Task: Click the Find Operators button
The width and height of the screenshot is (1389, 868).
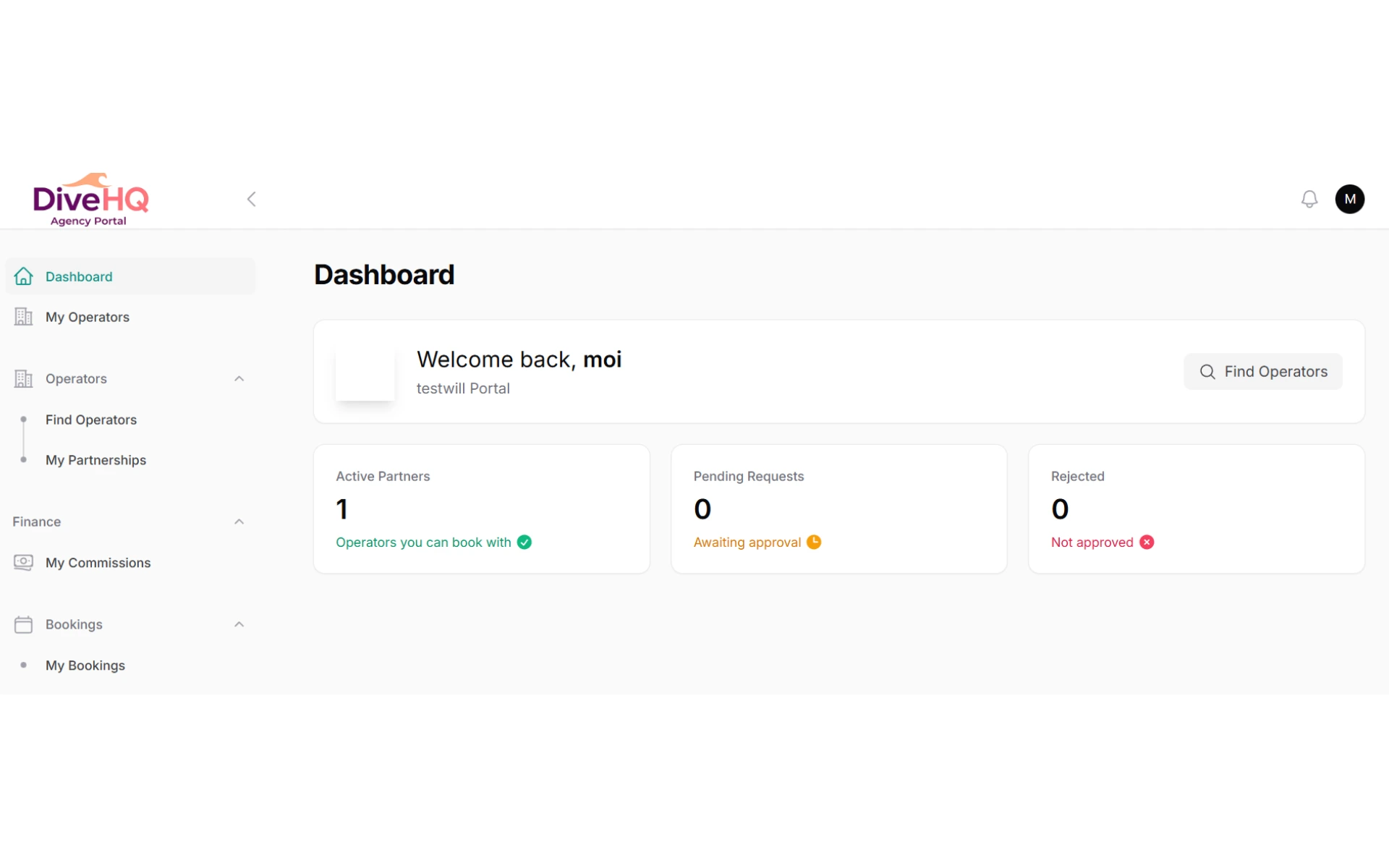Action: coord(1262,371)
